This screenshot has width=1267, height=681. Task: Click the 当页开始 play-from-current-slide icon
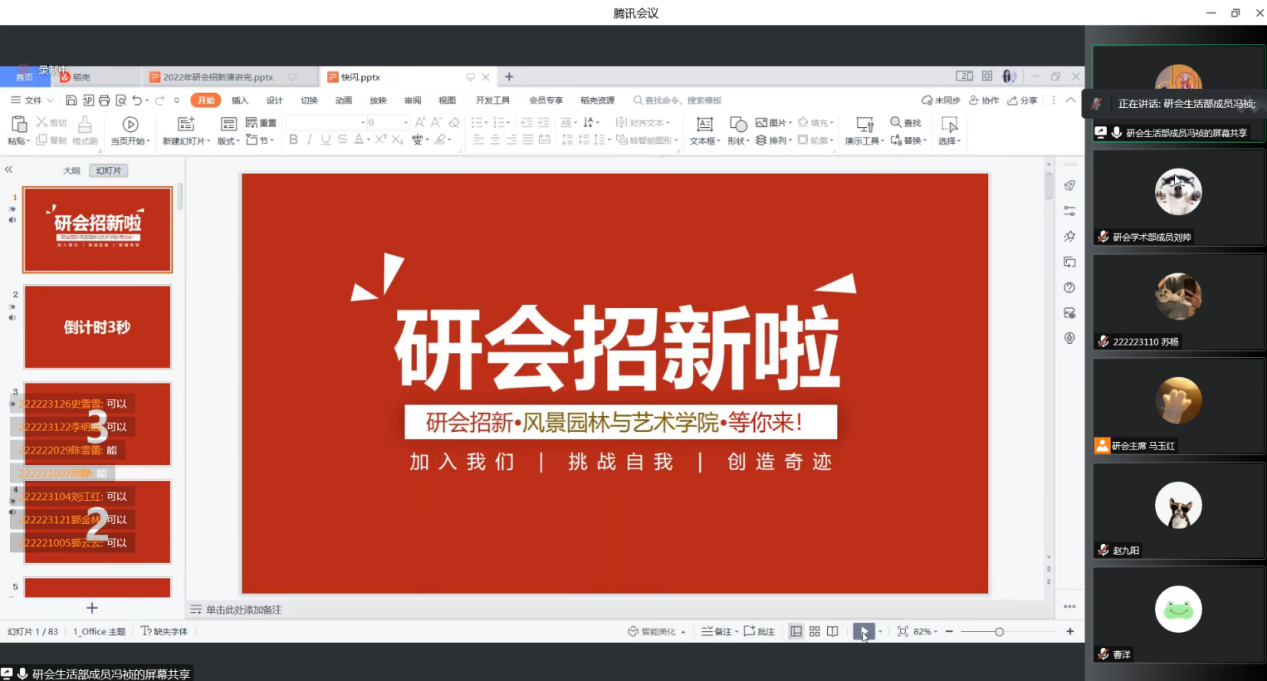point(129,124)
